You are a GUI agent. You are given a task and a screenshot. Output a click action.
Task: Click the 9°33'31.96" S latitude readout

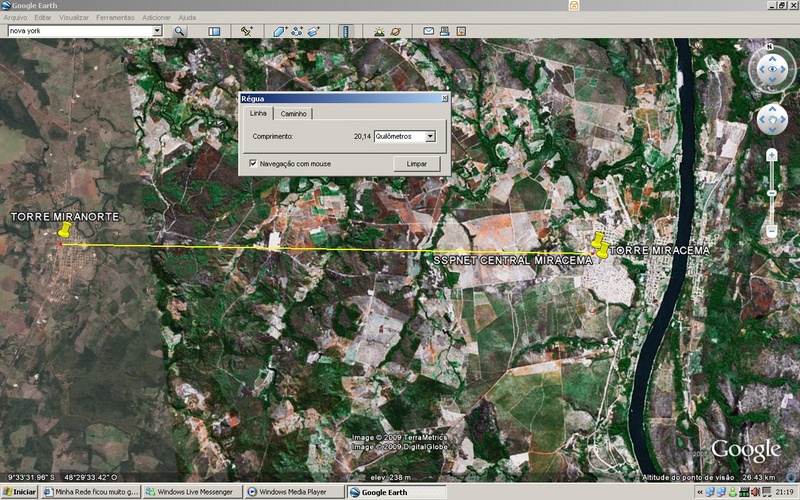tap(31, 478)
